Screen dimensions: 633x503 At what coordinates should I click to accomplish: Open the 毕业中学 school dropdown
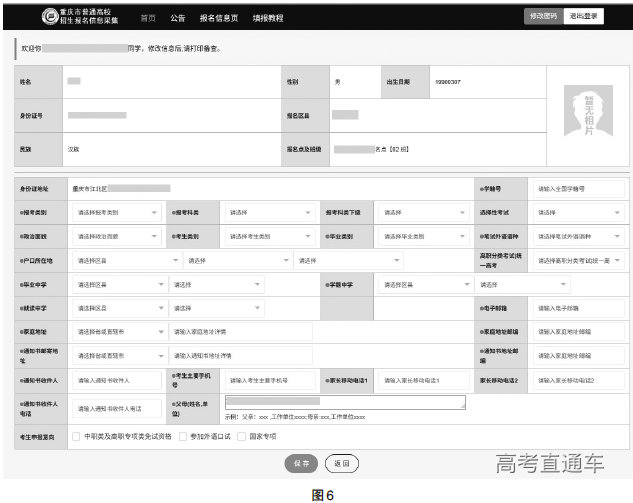(217, 285)
